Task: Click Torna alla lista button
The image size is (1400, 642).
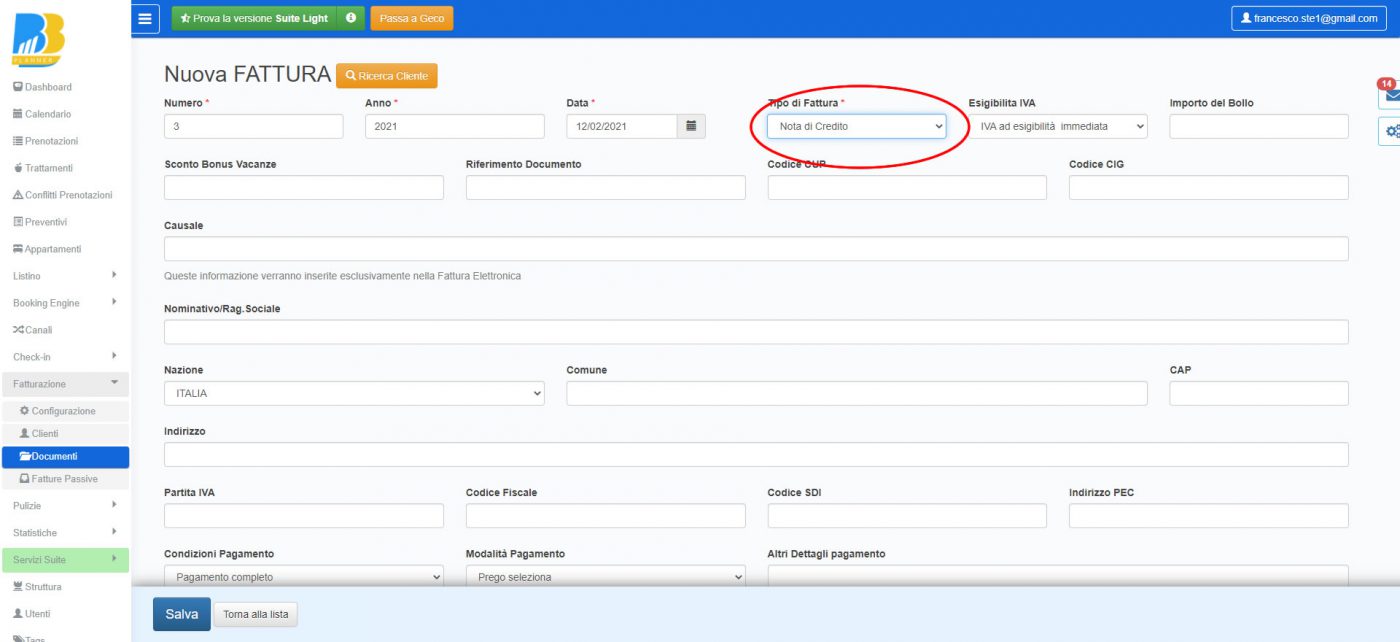Action: [255, 615]
